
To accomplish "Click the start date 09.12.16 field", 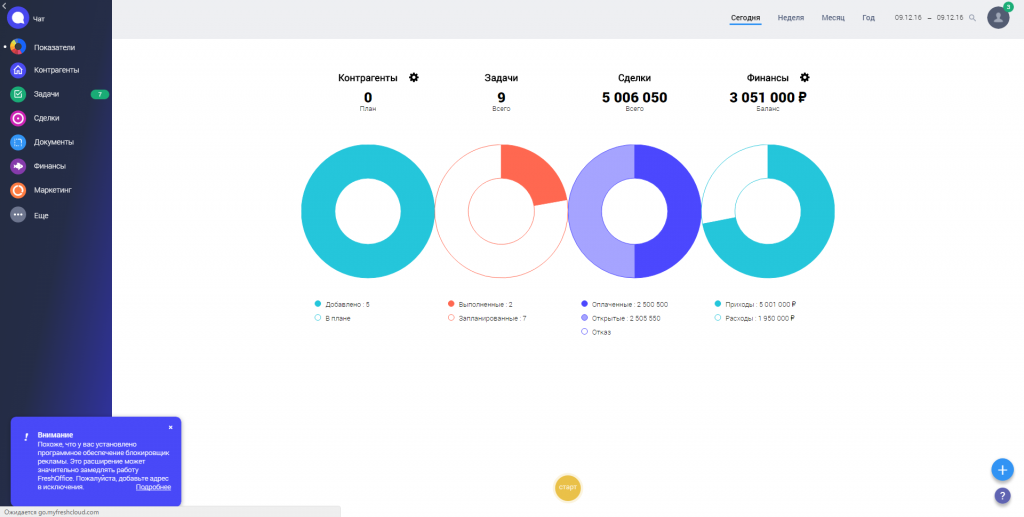I will coord(908,18).
